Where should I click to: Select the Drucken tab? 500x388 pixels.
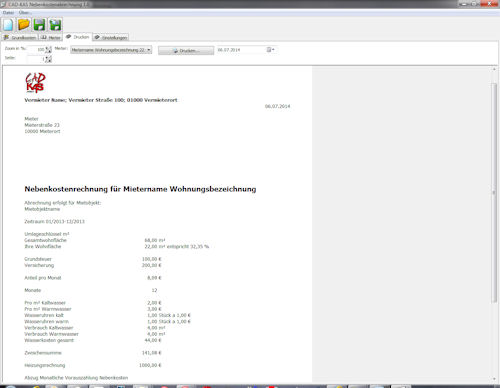[78, 37]
